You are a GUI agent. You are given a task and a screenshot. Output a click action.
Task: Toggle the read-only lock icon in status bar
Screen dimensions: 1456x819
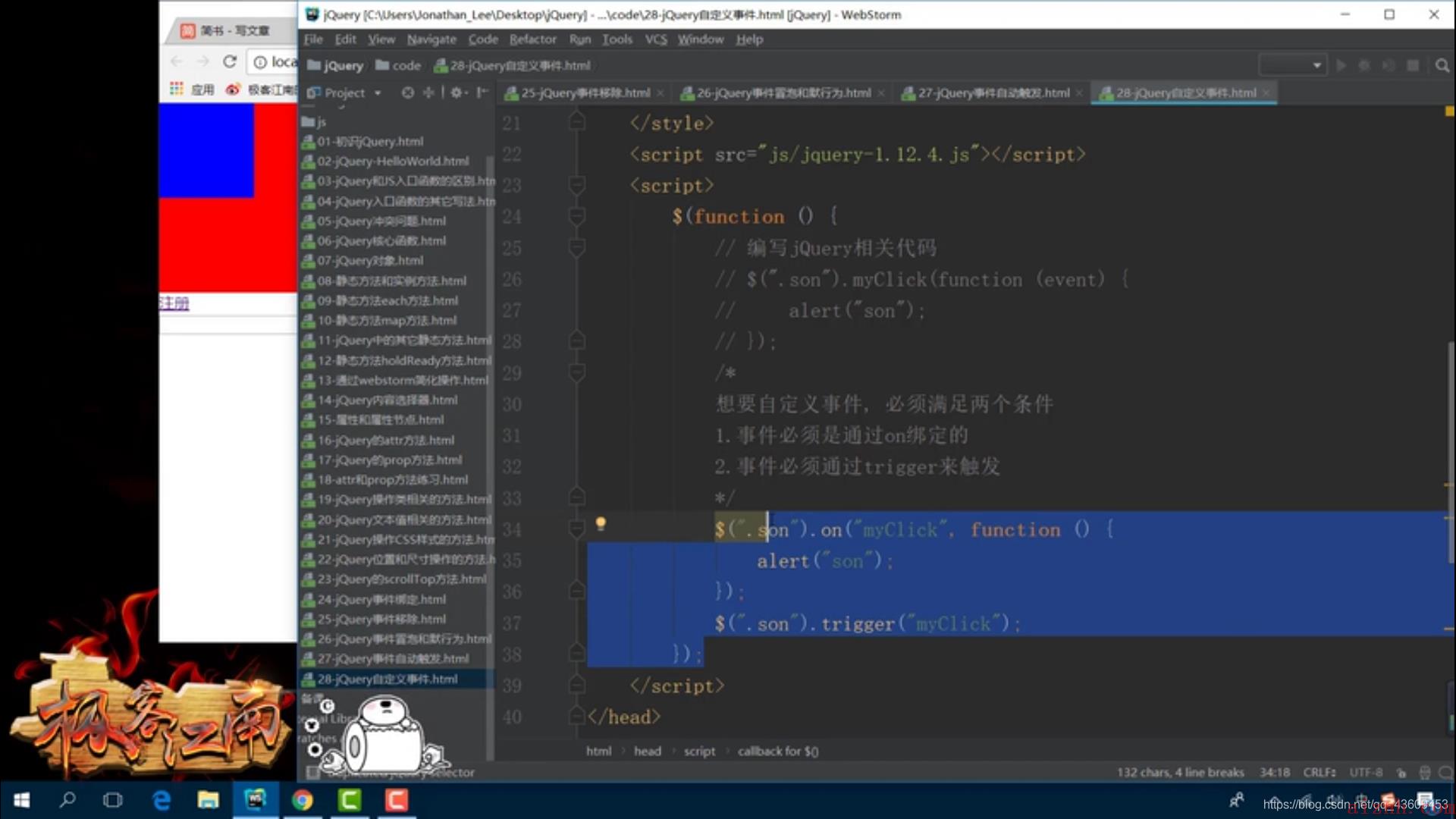tap(1401, 773)
